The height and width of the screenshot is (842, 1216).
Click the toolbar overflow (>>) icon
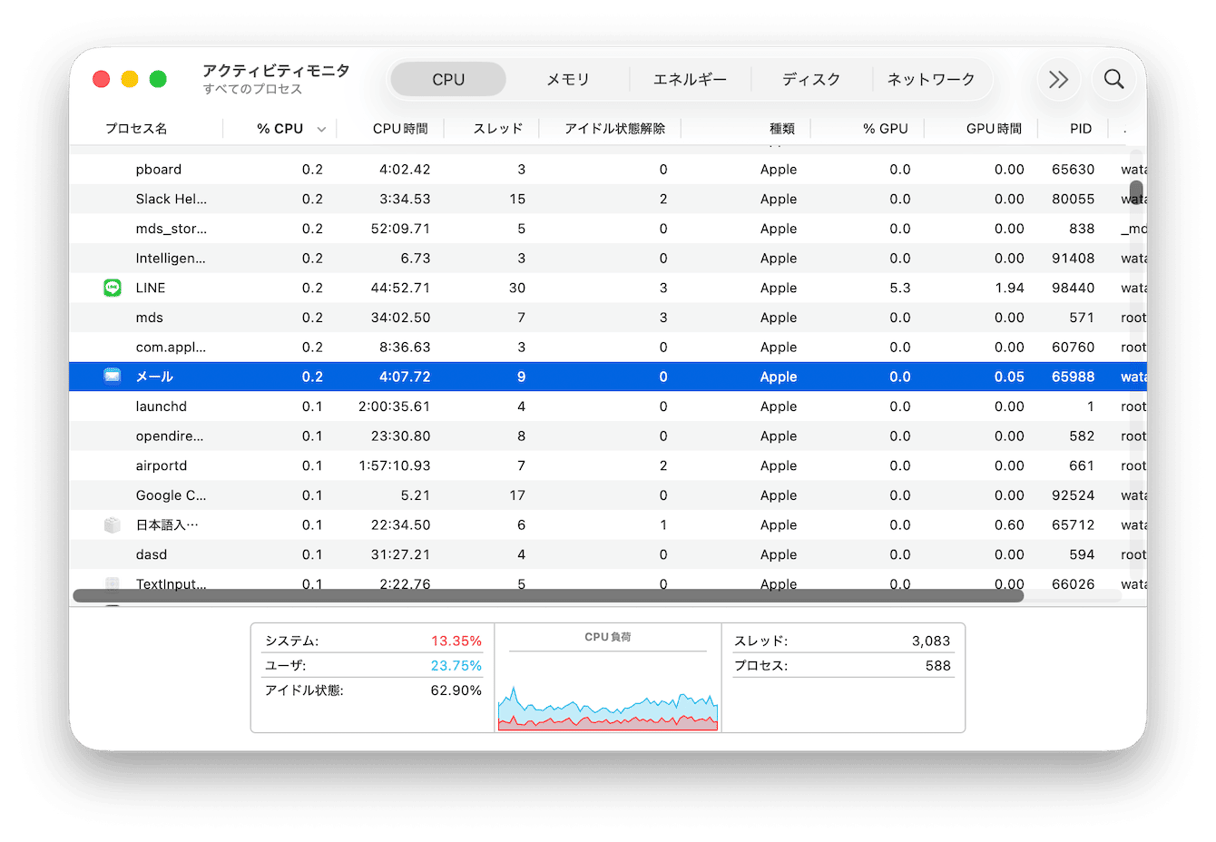pyautogui.click(x=1058, y=79)
